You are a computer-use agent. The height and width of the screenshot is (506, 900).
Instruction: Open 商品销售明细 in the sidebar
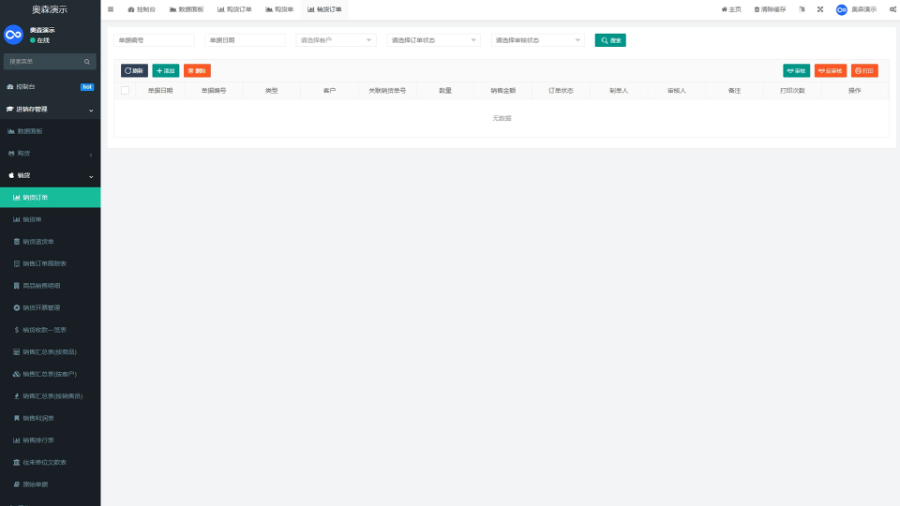click(50, 286)
